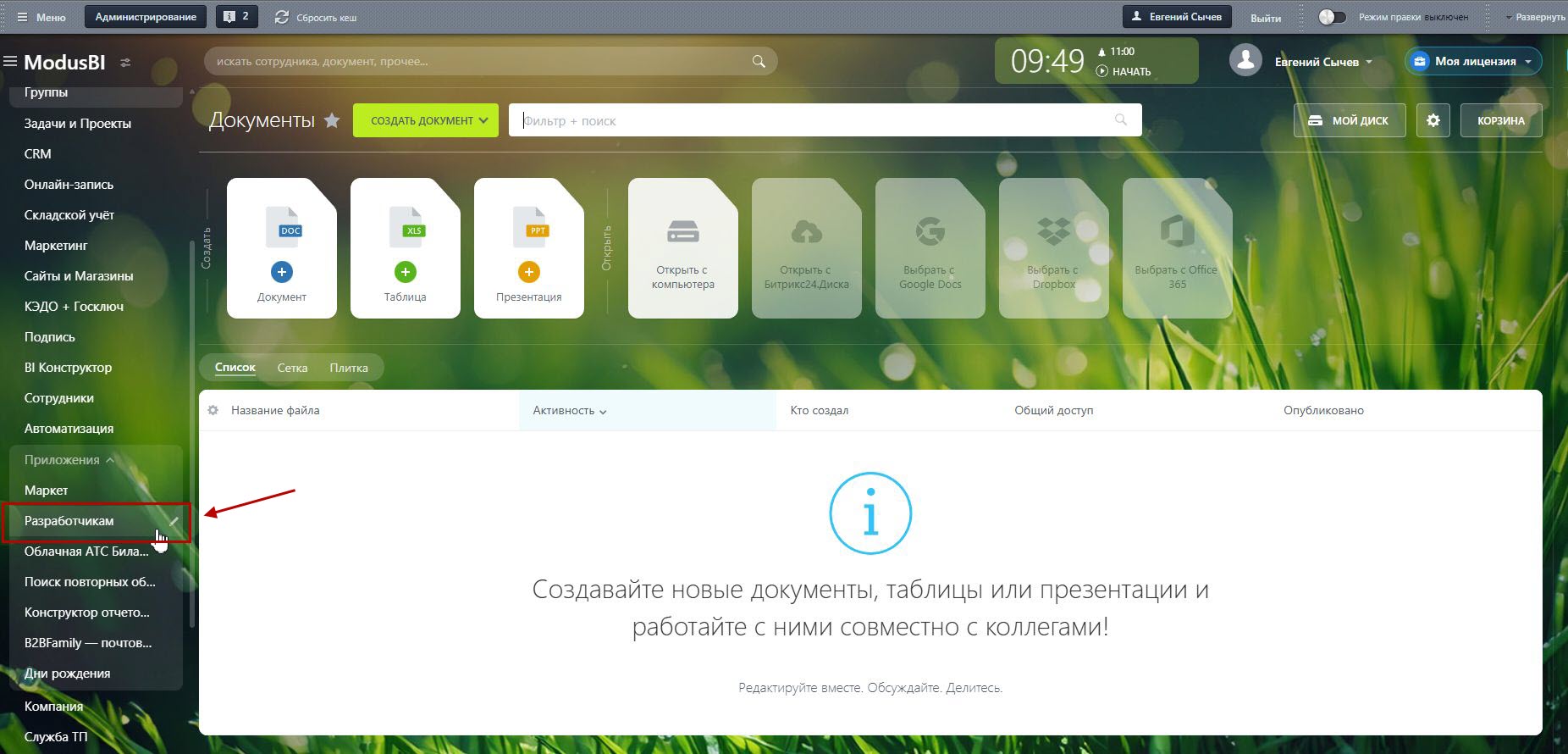Click the magnifier icon in global search
This screenshot has height=754, width=1568.
759,61
